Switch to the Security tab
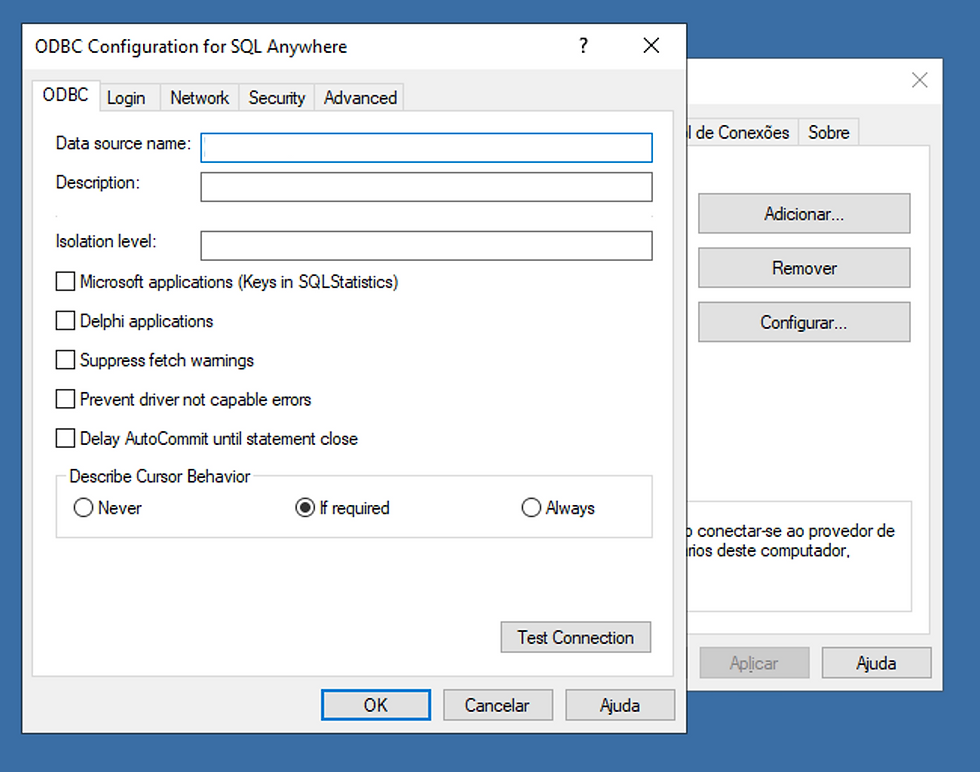 277,98
